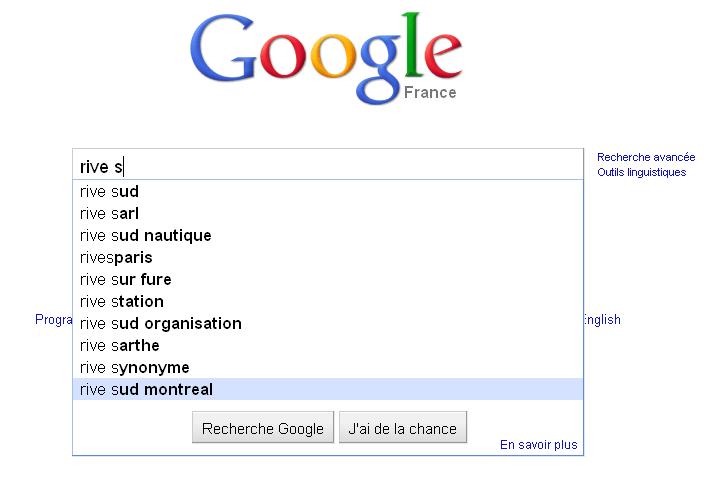
Task: Open the Recherche avancée link
Action: [646, 157]
